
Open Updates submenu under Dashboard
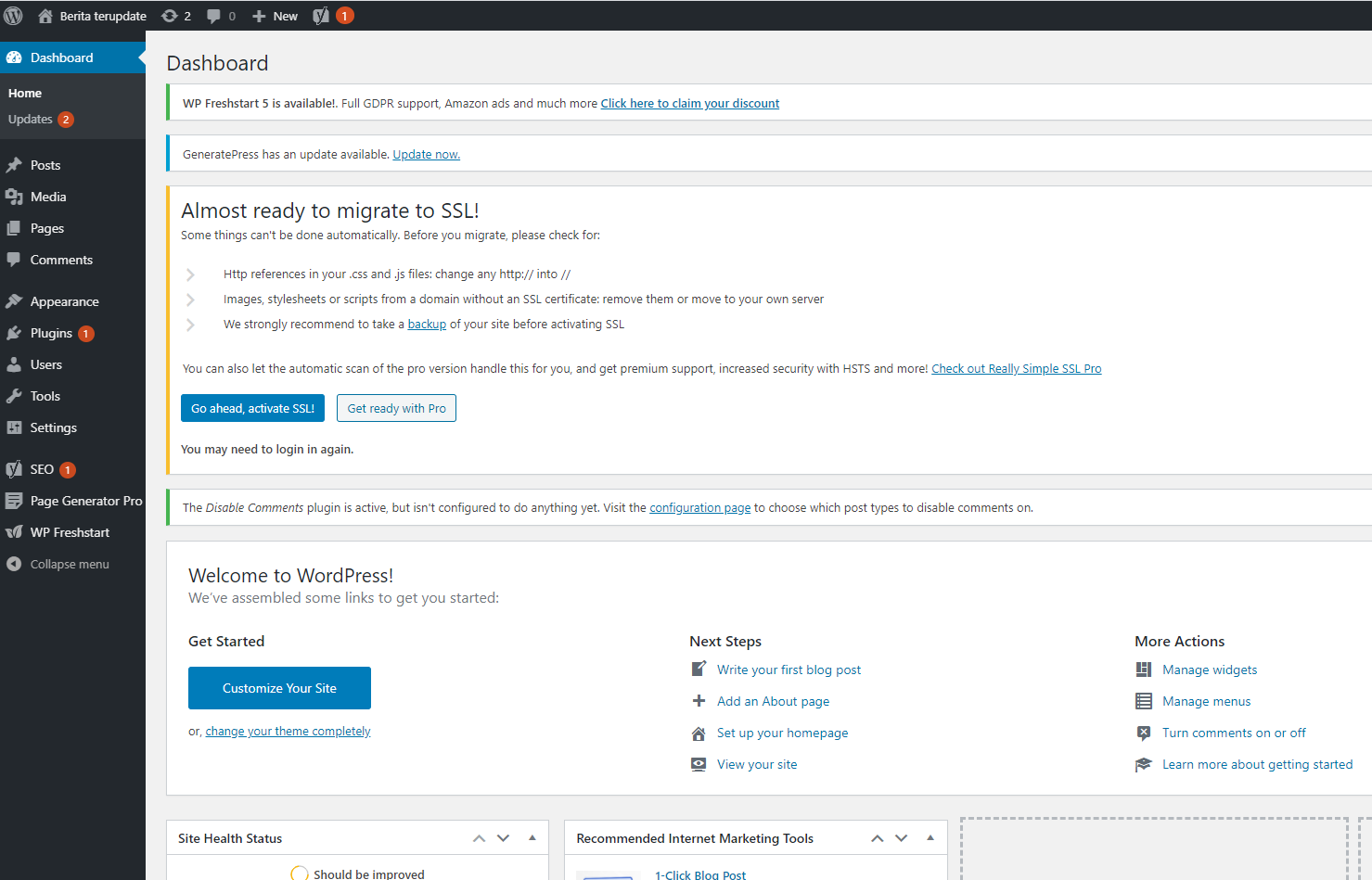[31, 120]
